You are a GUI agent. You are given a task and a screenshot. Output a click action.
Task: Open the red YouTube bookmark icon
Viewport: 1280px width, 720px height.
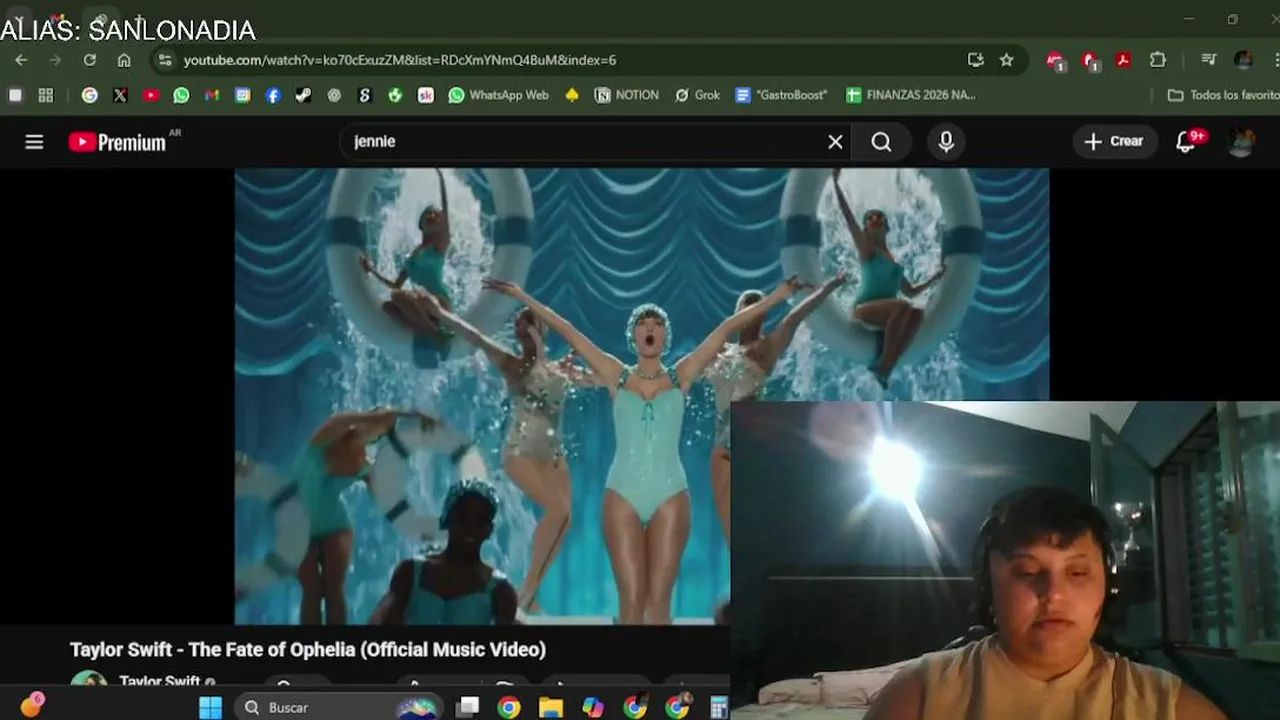pyautogui.click(x=151, y=95)
